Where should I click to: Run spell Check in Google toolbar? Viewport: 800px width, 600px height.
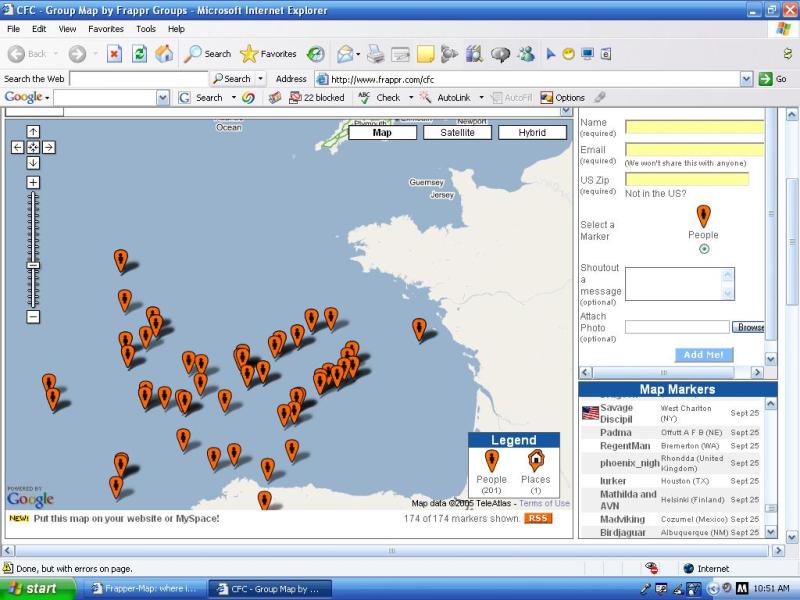pos(380,97)
